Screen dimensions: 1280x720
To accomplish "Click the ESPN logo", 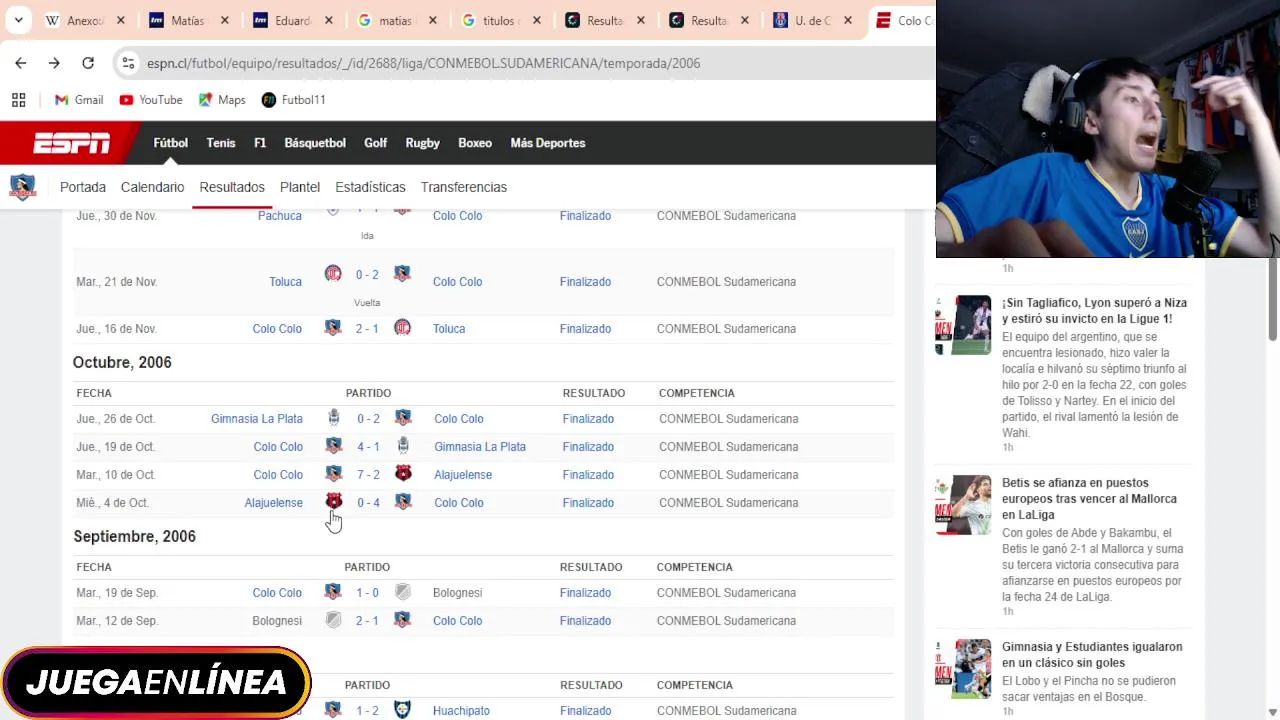I will pyautogui.click(x=72, y=143).
